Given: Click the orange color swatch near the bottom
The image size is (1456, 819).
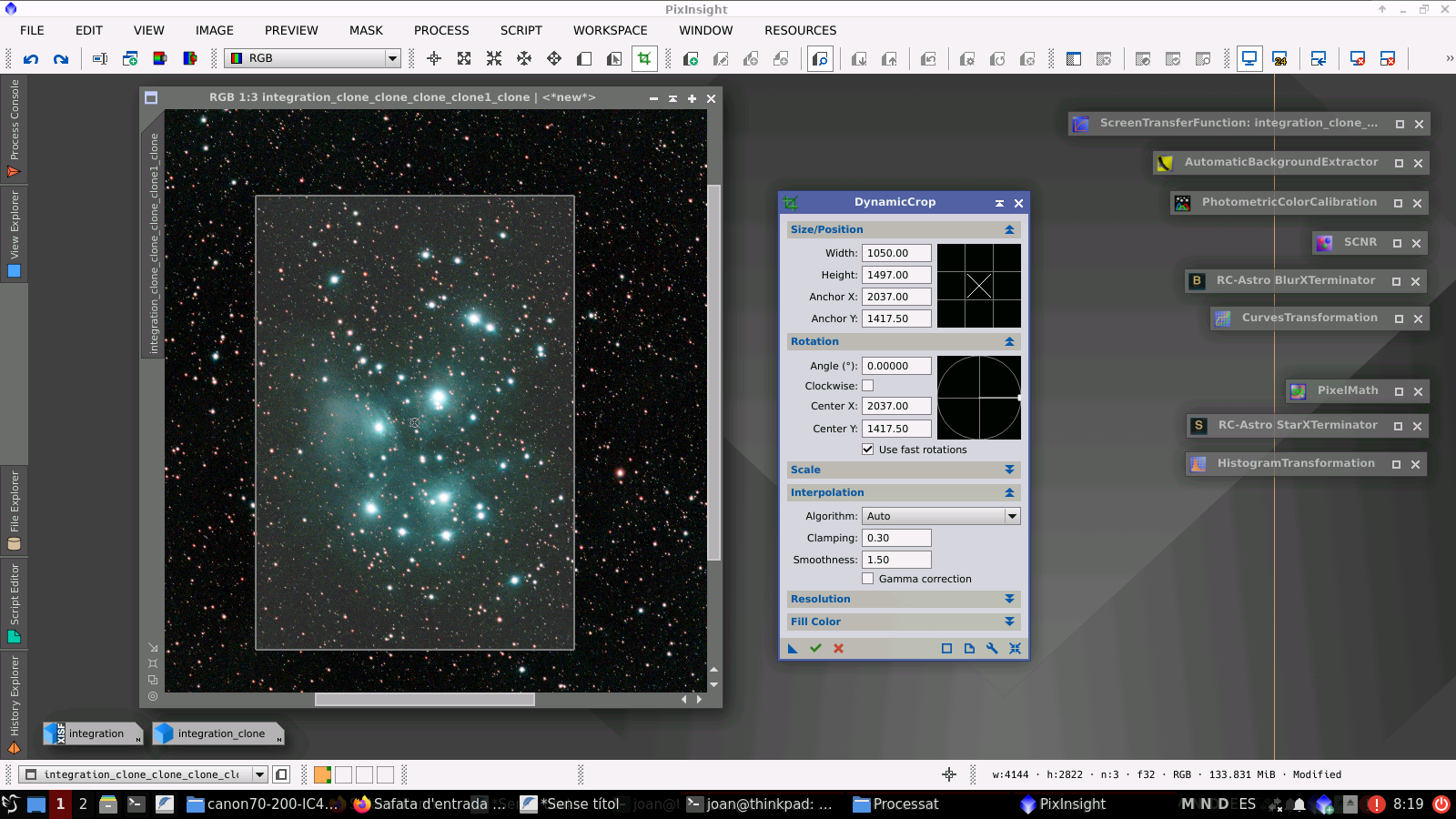Looking at the screenshot, I should (x=320, y=774).
